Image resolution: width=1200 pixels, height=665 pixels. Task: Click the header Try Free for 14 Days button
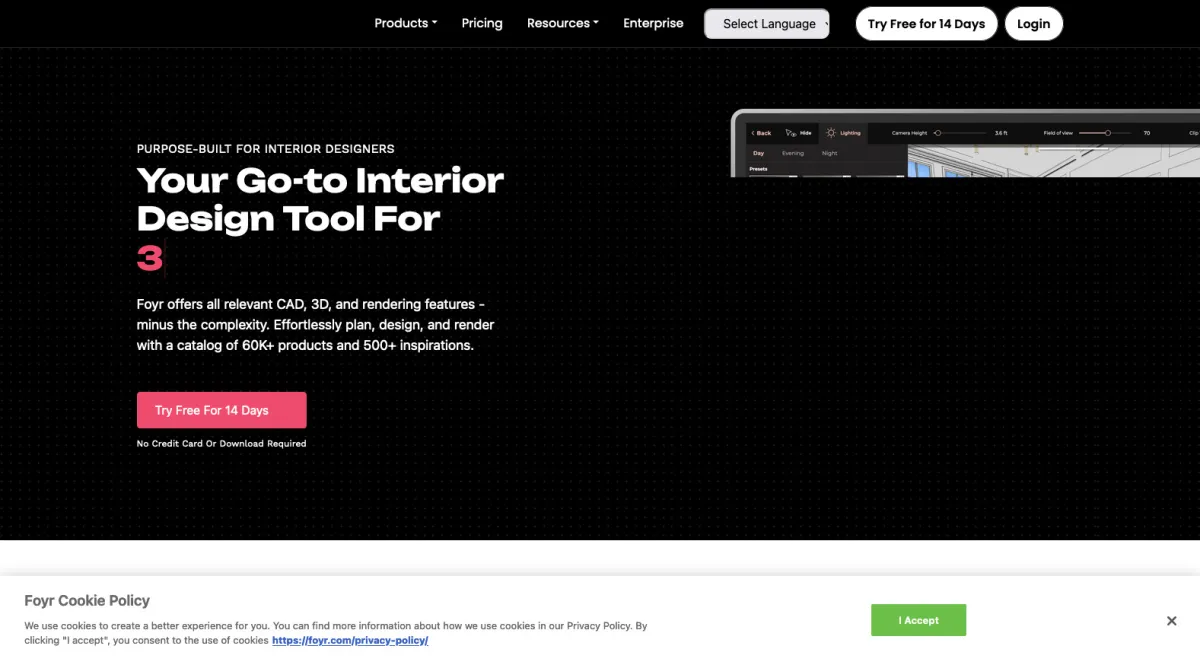pyautogui.click(x=926, y=24)
